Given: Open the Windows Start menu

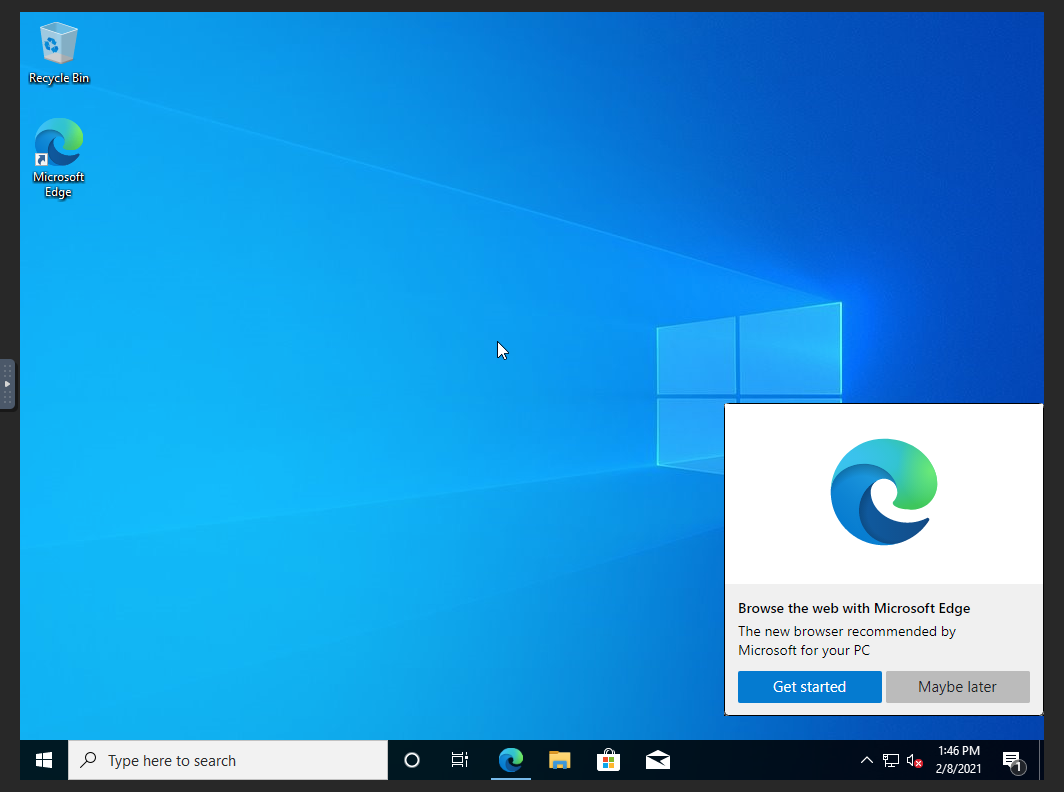Looking at the screenshot, I should tap(44, 760).
